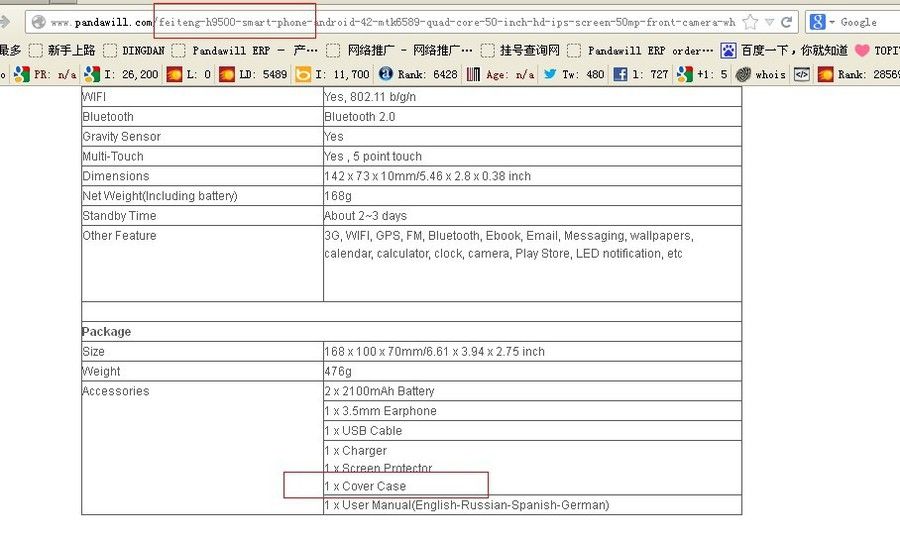
Task: Click the SEMrush LD: 5489 indicator
Action: tap(253, 74)
